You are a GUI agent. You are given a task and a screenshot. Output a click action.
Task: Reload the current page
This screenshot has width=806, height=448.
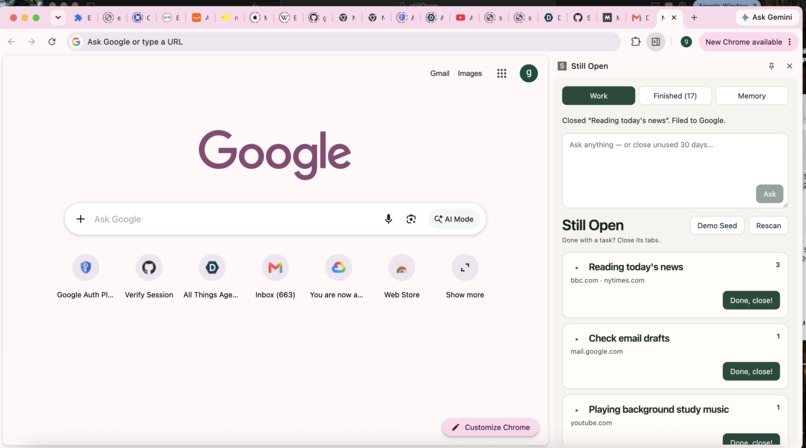point(52,42)
